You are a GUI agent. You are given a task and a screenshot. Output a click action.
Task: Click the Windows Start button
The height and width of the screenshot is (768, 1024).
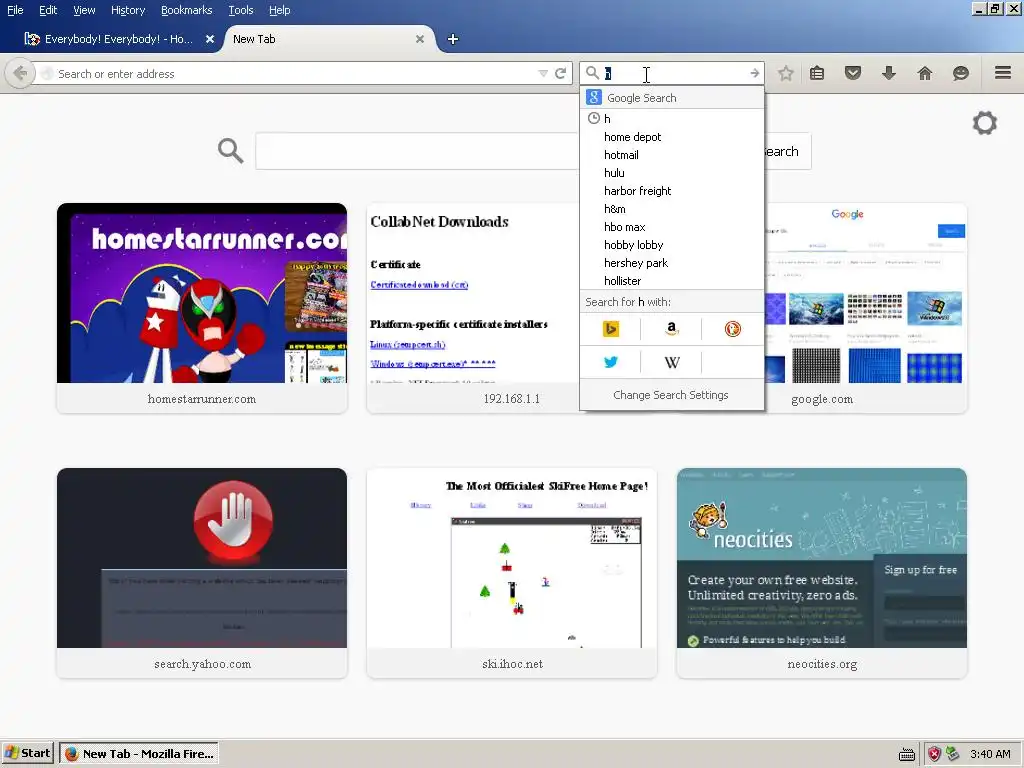click(27, 753)
